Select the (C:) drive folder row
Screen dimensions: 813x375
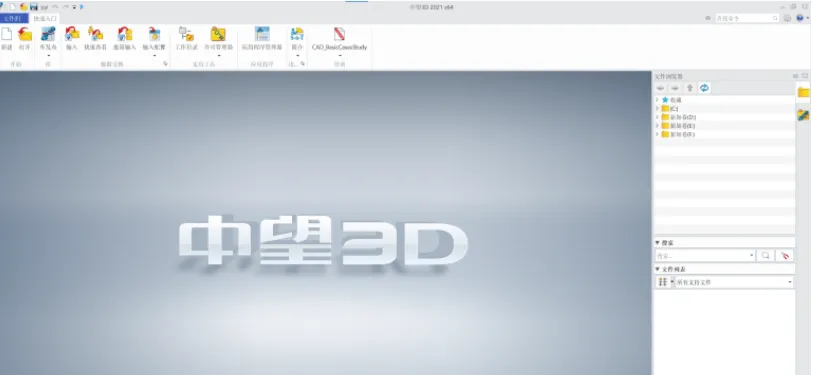pyautogui.click(x=725, y=108)
